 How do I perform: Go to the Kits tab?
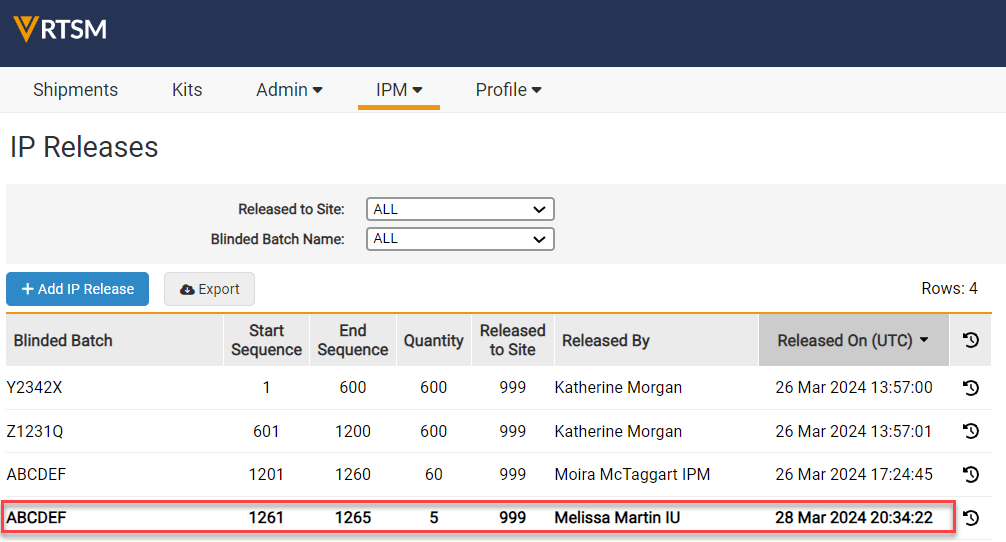[187, 90]
